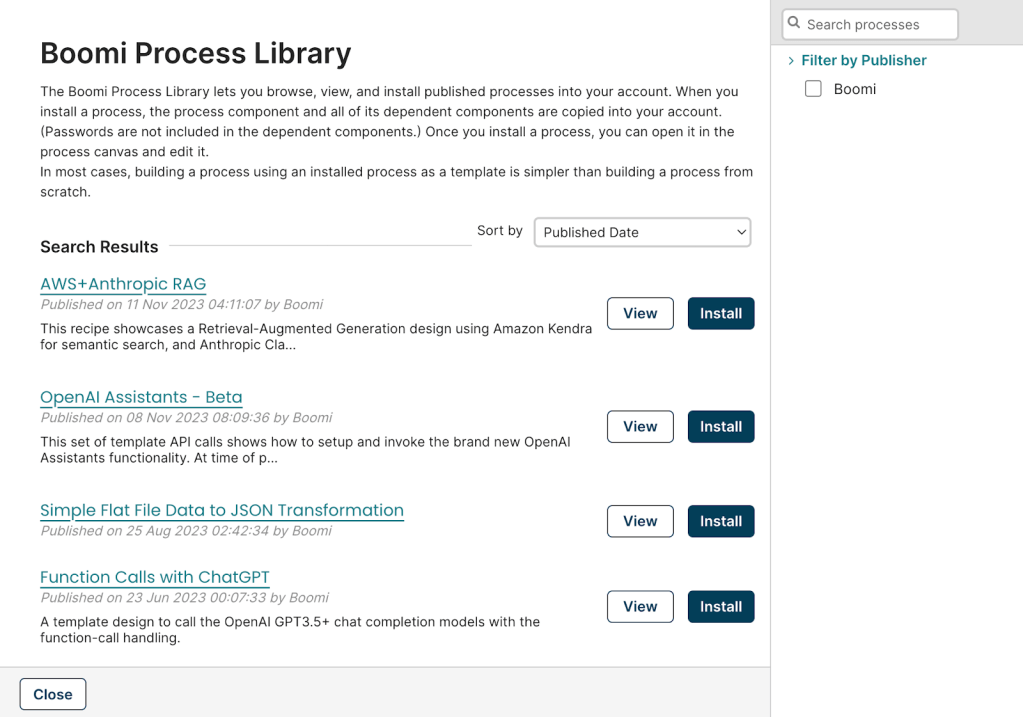1023x717 pixels.
Task: Click the View button for OpenAI Assistants - Beta
Action: 639,426
